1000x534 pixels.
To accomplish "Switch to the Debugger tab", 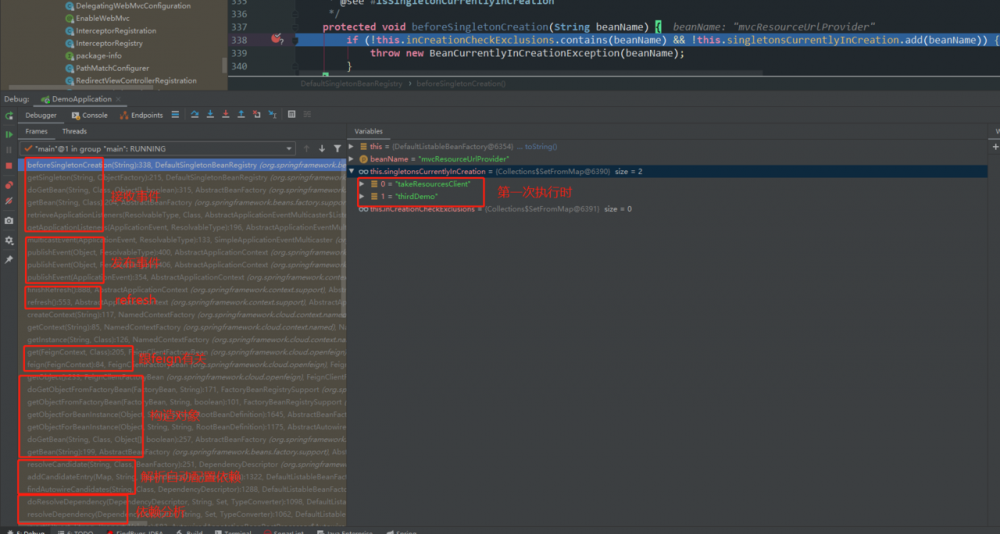I will click(41, 115).
